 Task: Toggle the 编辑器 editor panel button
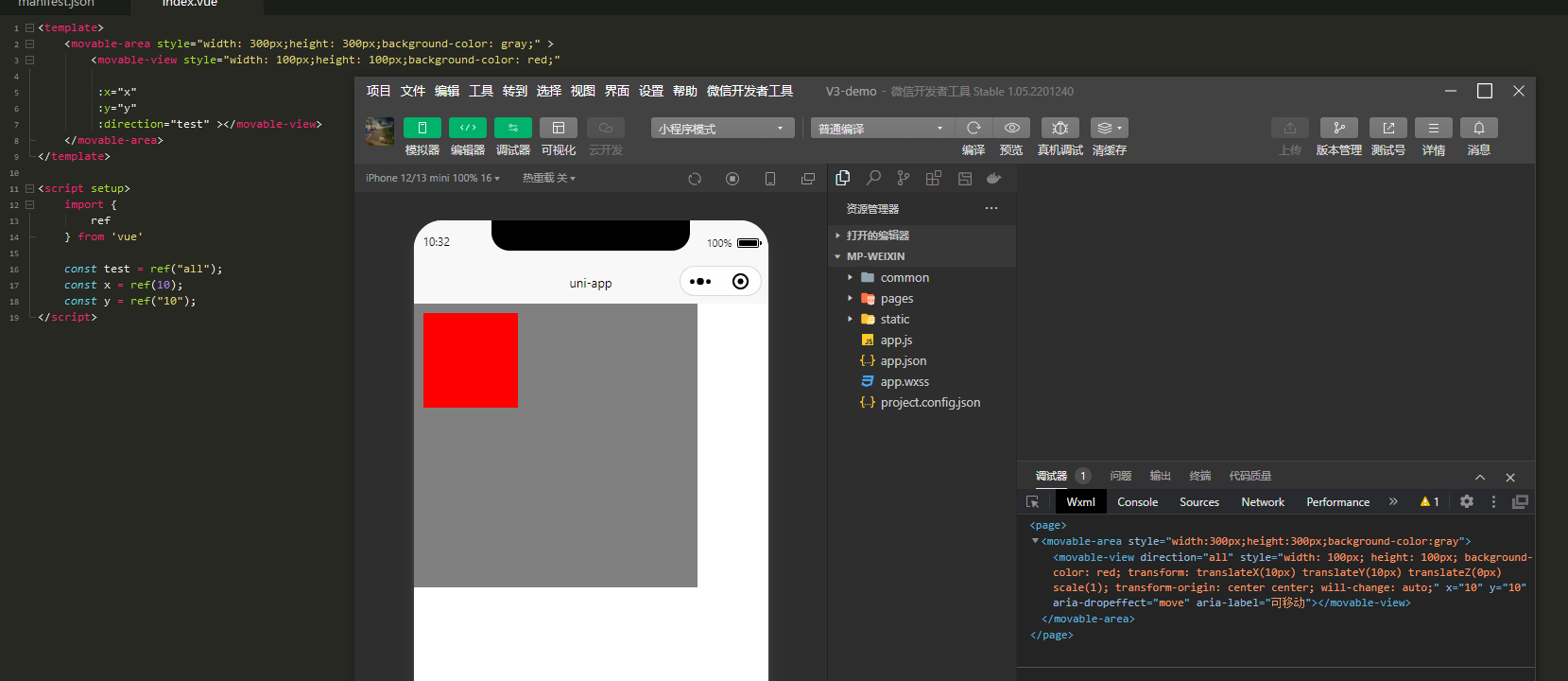pos(467,128)
